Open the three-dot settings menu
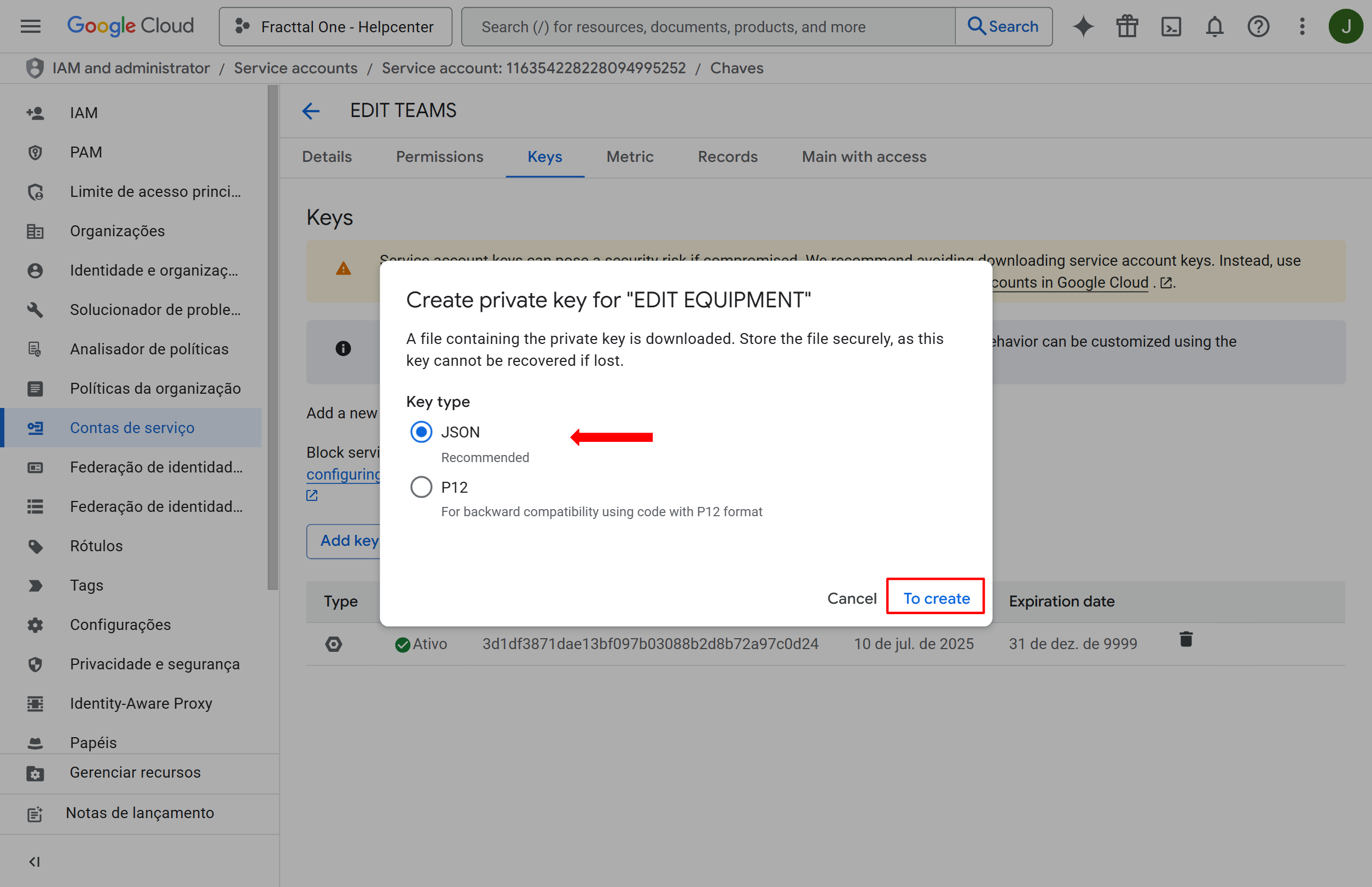Image resolution: width=1372 pixels, height=887 pixels. pos(1301,26)
